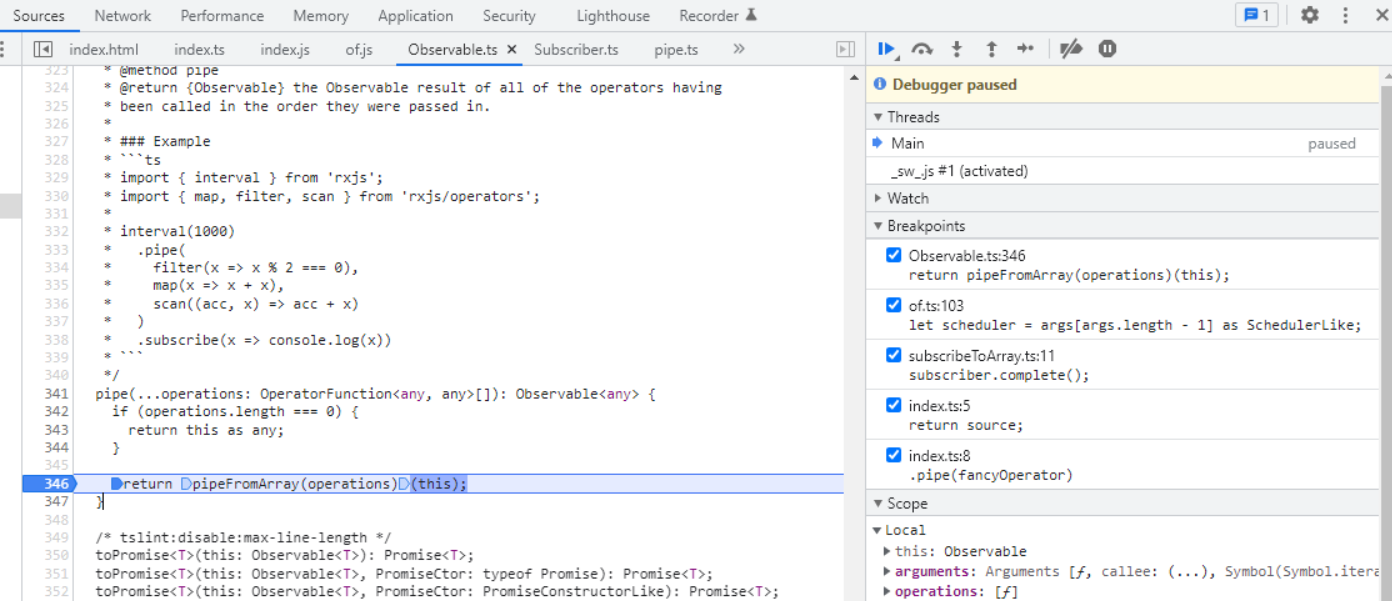Open DevTools more options menu
The image size is (1392, 601).
(1346, 15)
